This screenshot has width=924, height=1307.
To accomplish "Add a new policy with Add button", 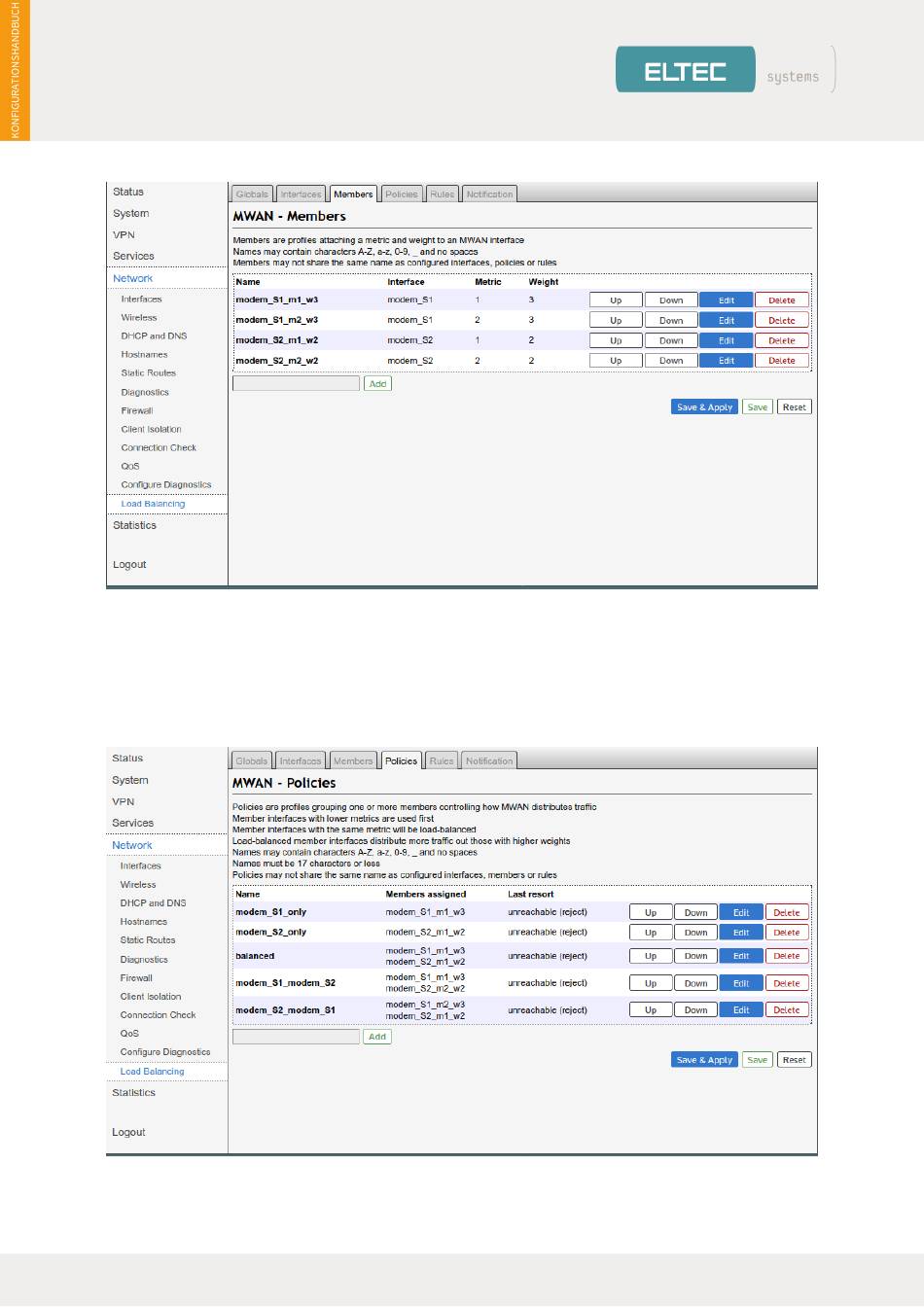I will (x=377, y=1037).
